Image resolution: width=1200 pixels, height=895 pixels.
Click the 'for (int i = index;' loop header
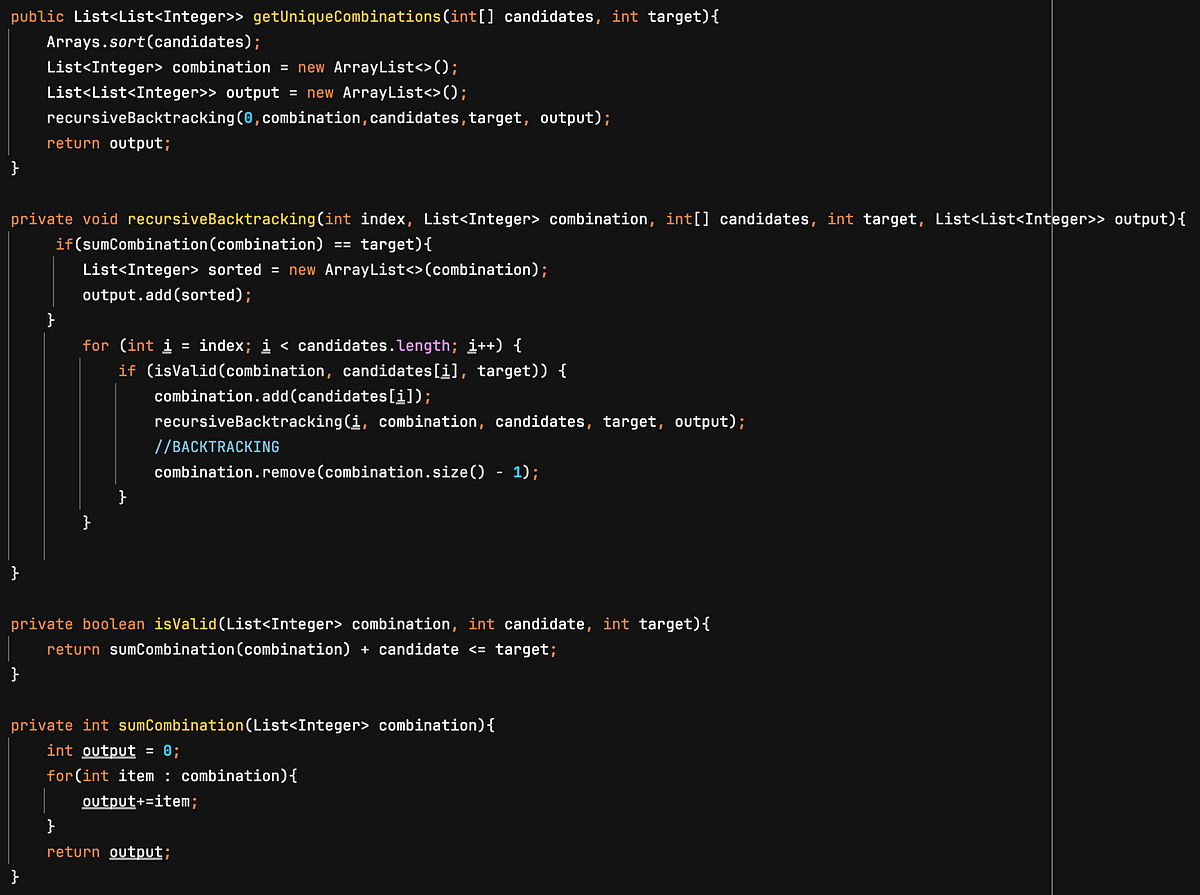(302, 345)
